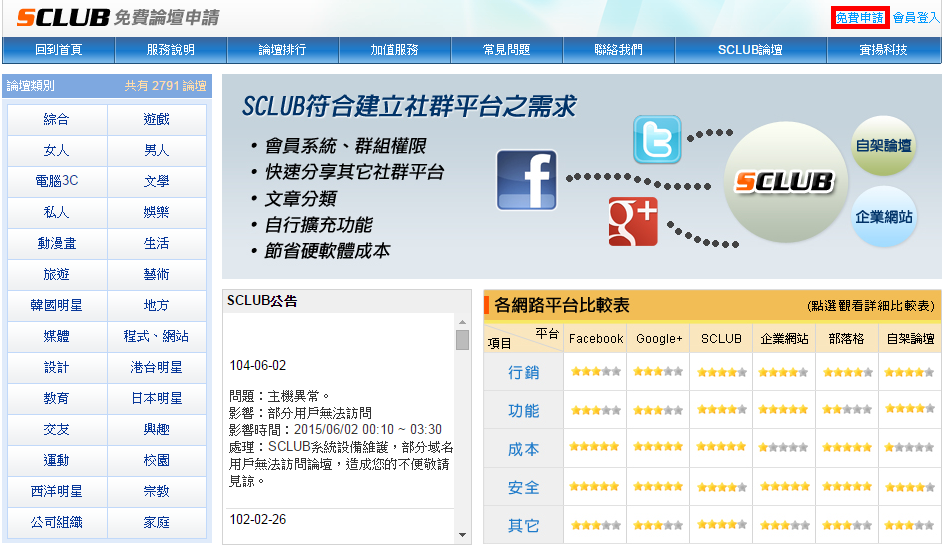Image resolution: width=944 pixels, height=547 pixels.
Task: Select the 興趣 forum category
Action: point(157,430)
